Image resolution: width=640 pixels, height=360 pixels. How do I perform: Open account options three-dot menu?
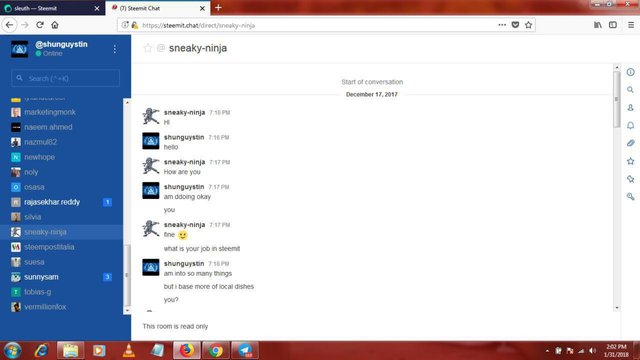click(x=115, y=49)
